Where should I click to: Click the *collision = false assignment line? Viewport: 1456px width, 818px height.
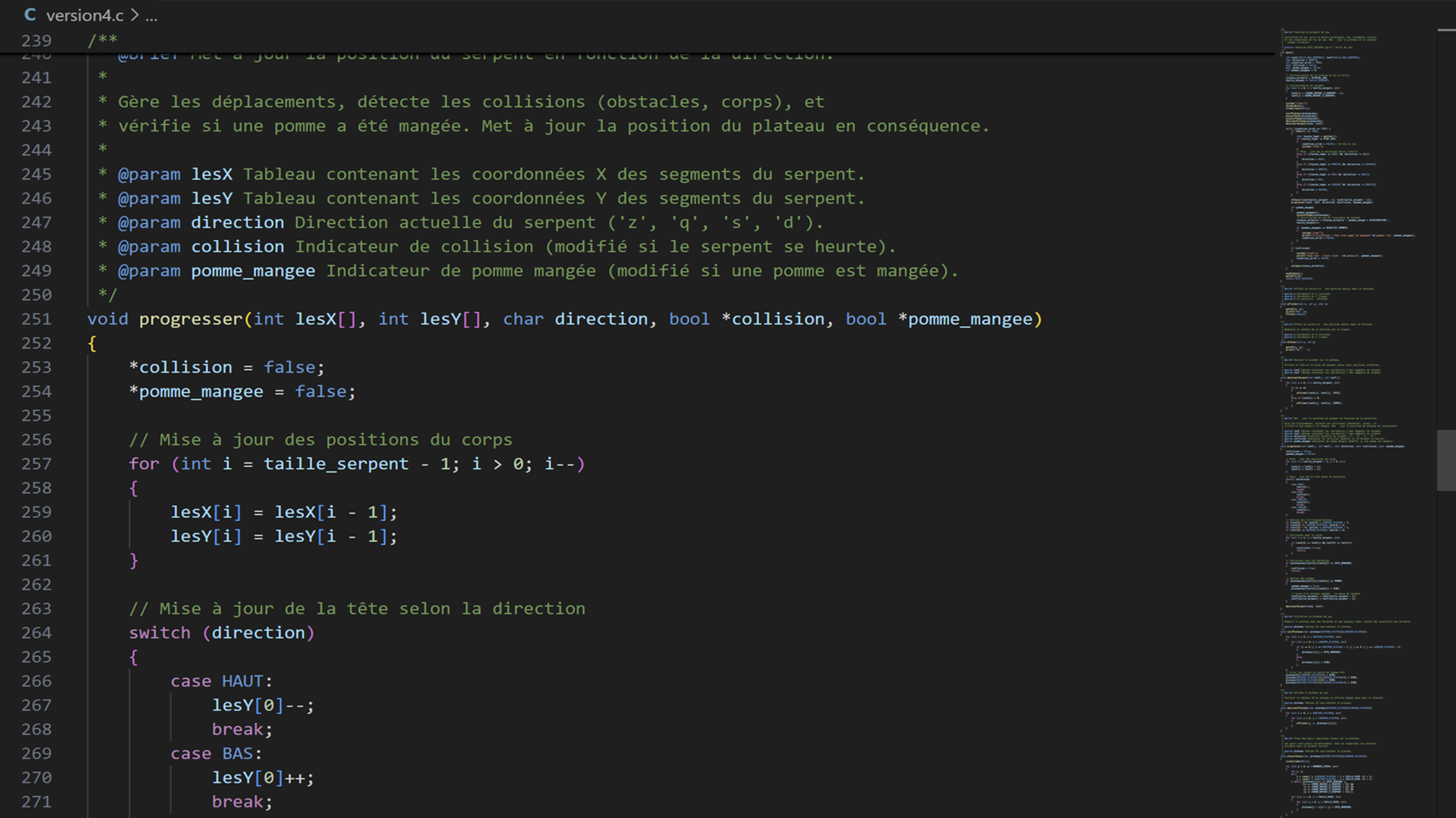(227, 367)
